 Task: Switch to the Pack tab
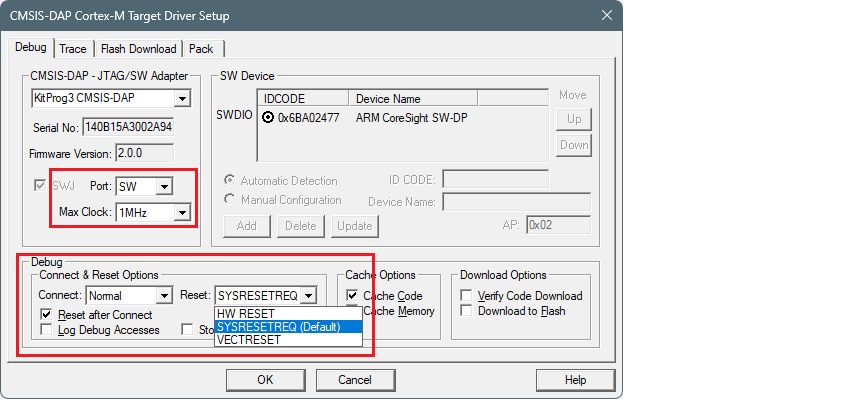pyautogui.click(x=201, y=48)
